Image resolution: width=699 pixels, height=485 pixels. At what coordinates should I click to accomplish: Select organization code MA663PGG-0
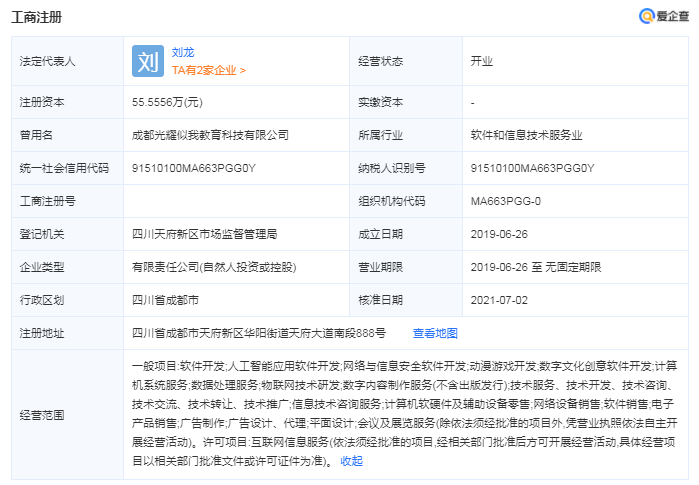click(x=506, y=201)
